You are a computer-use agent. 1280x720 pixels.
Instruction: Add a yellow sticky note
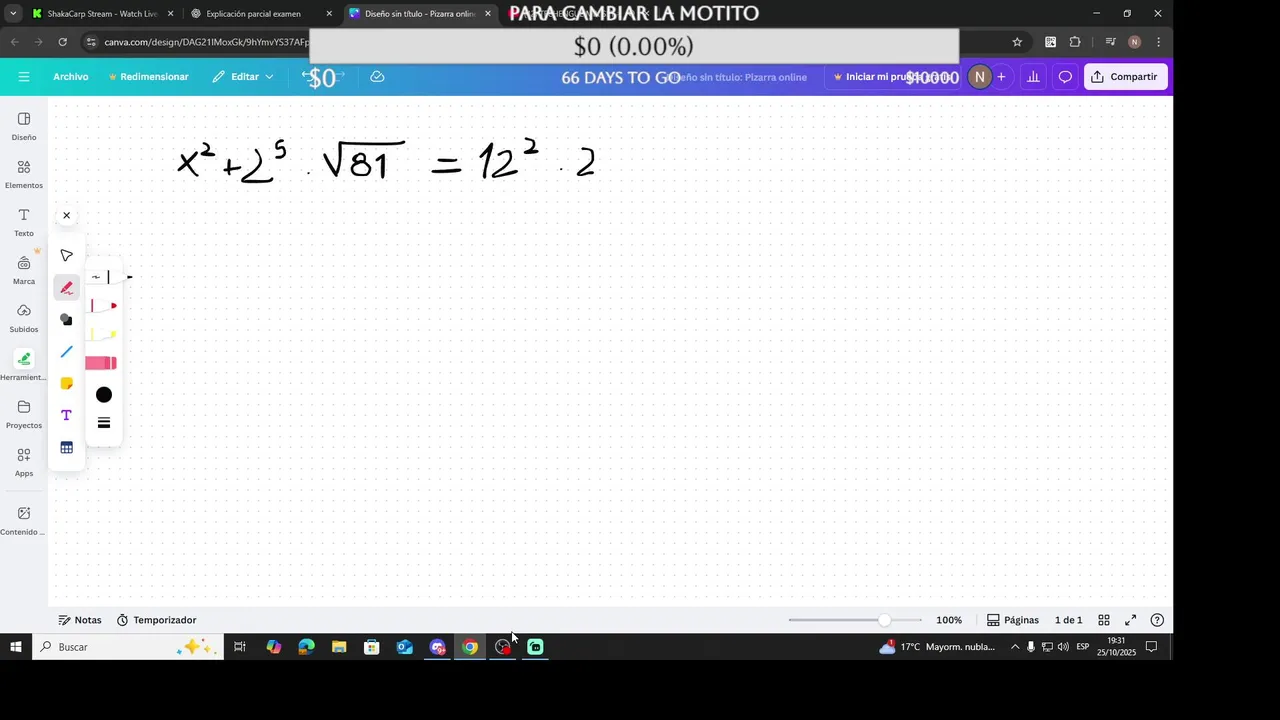tap(67, 384)
